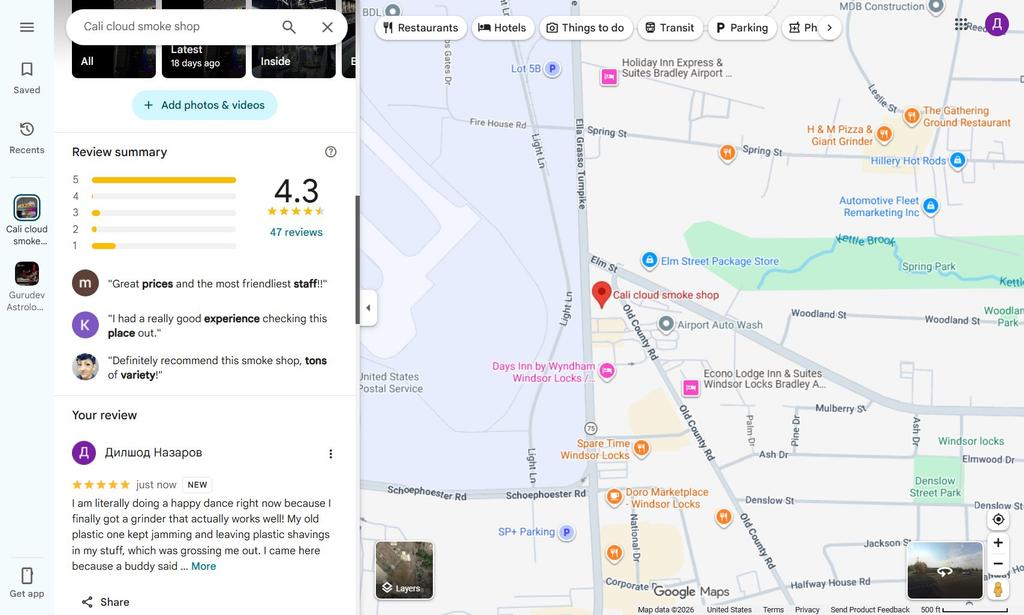Screen dimensions: 1024x615
Task: Click Airport Auto Wash marker
Action: pos(665,324)
